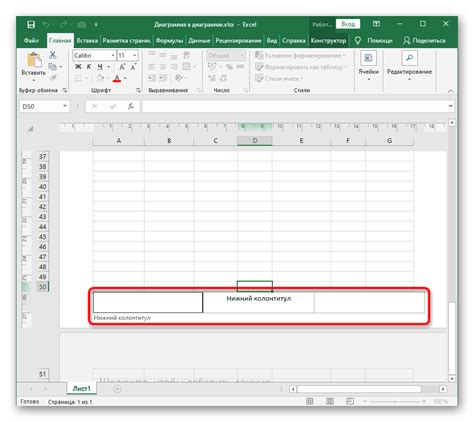Image resolution: width=474 pixels, height=422 pixels.
Task: Collapse the ribbon with the chevron
Action: pyautogui.click(x=451, y=91)
